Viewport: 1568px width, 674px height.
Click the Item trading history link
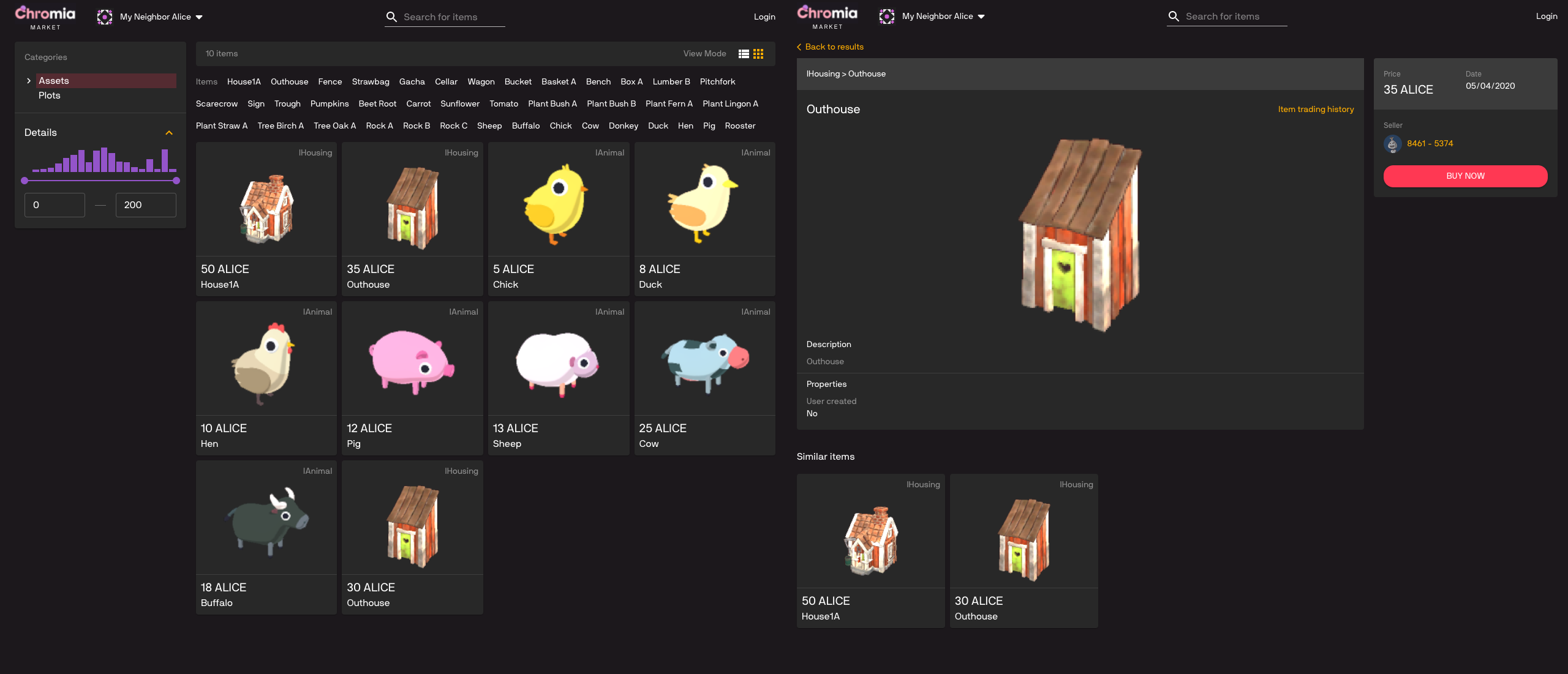pyautogui.click(x=1316, y=108)
